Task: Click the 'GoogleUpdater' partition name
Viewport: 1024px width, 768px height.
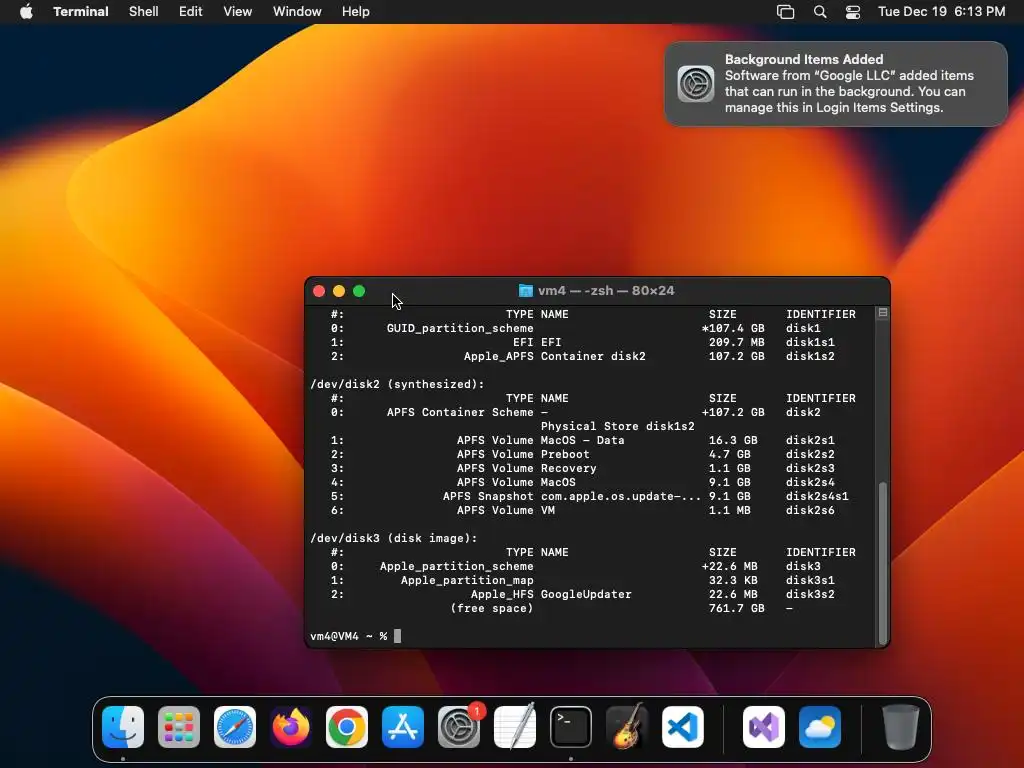Action: 586,594
